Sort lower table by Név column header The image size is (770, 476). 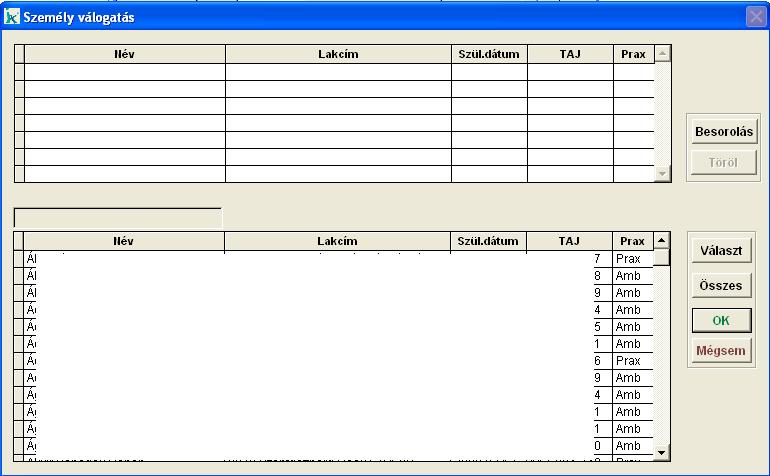124,241
